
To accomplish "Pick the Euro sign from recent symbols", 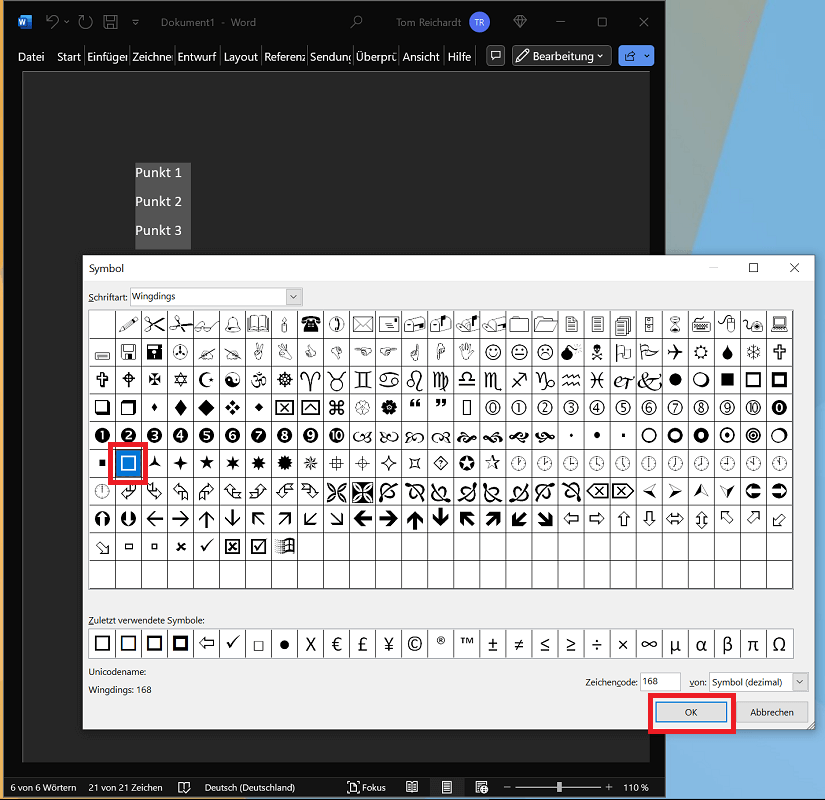I will (x=337, y=644).
